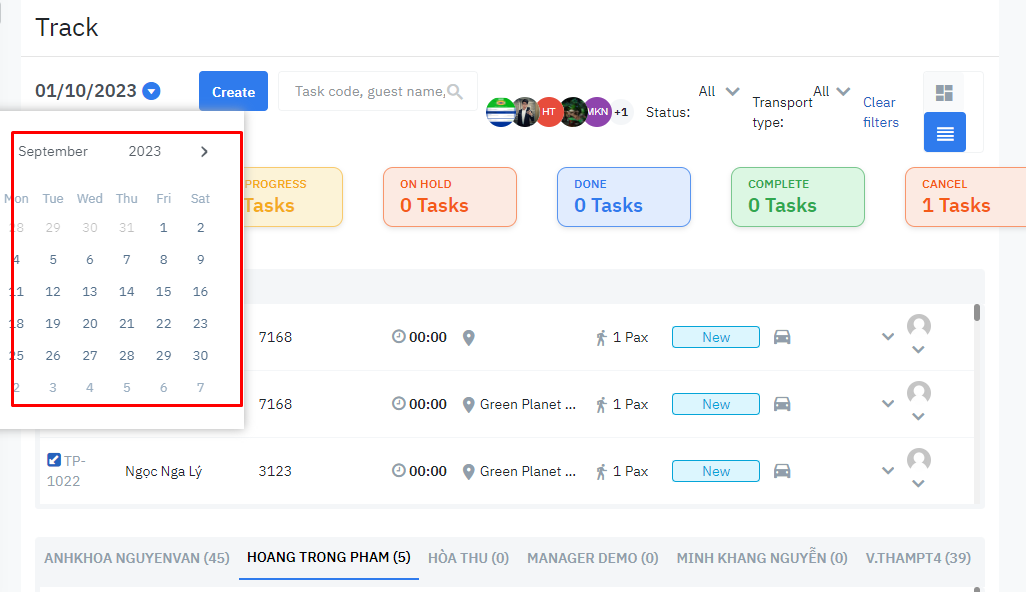Click assignee avatar in first 7168 row
The width and height of the screenshot is (1026, 592).
click(919, 326)
